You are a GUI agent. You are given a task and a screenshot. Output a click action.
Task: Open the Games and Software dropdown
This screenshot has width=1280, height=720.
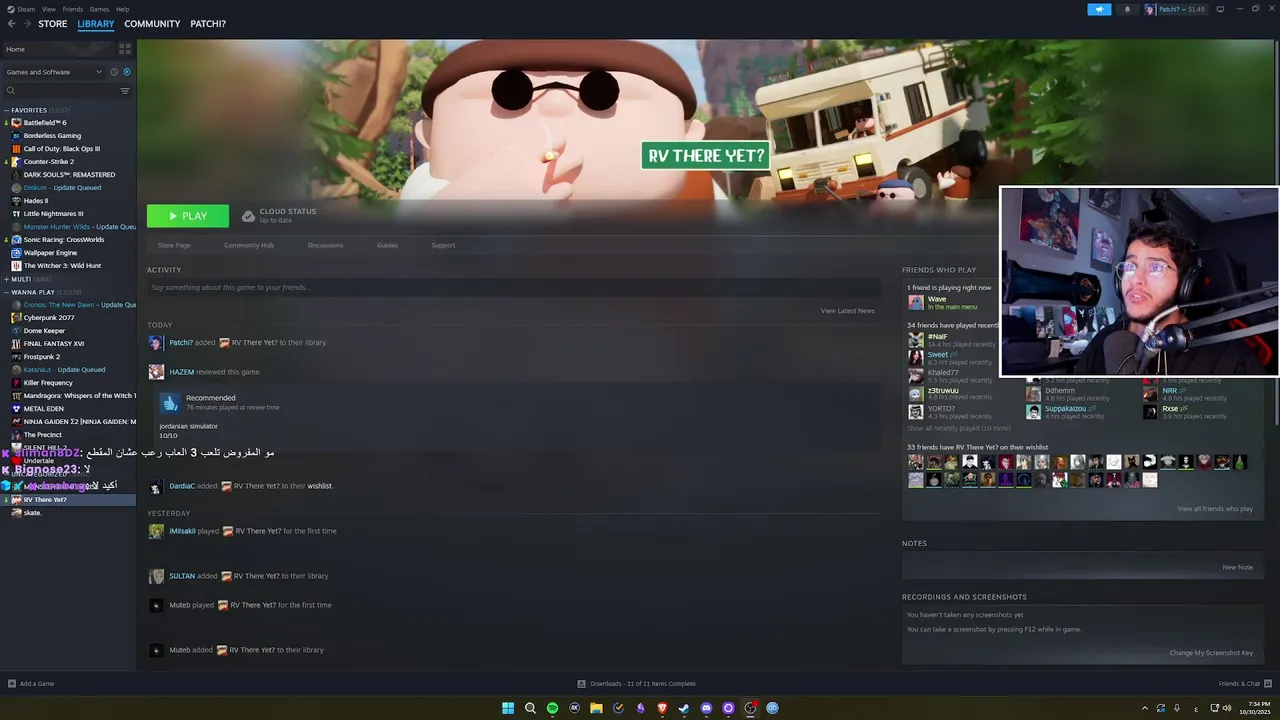click(55, 72)
